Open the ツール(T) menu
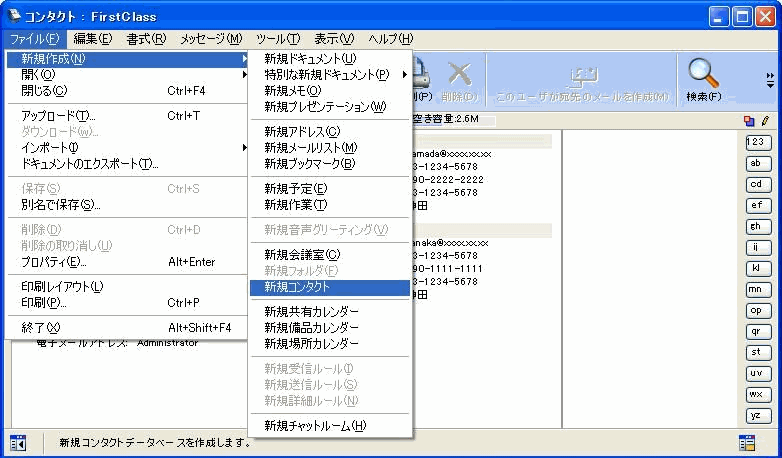Screen dimensions: 782x458 point(277,38)
